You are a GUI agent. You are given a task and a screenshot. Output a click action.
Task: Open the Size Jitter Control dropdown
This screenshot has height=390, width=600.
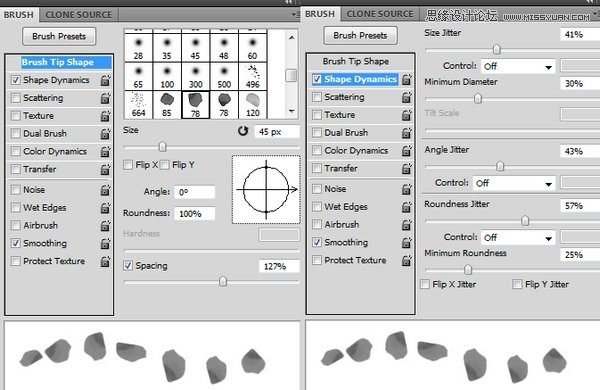(x=518, y=66)
